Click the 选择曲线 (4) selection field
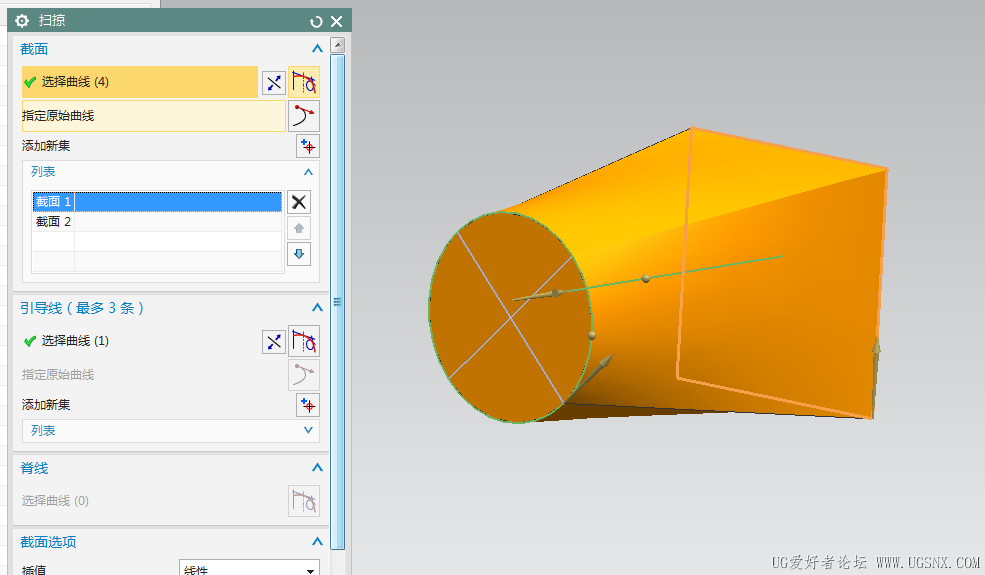 140,82
